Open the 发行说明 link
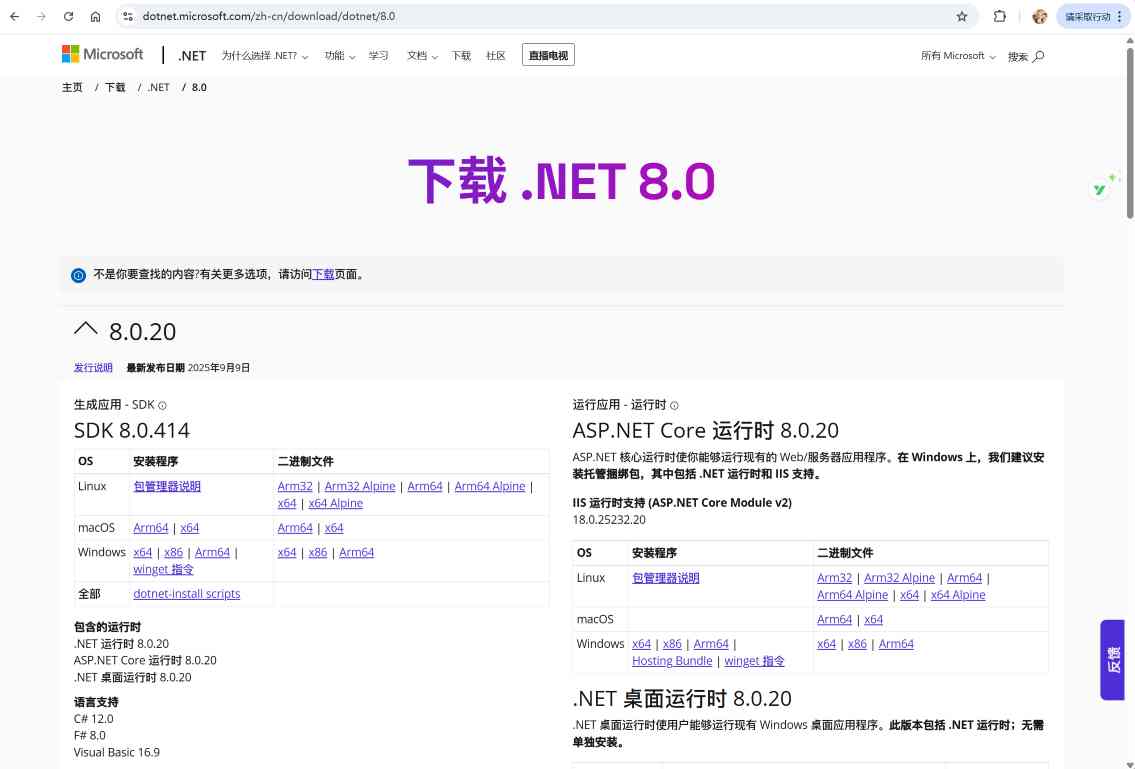Image resolution: width=1135 pixels, height=769 pixels. coord(93,368)
